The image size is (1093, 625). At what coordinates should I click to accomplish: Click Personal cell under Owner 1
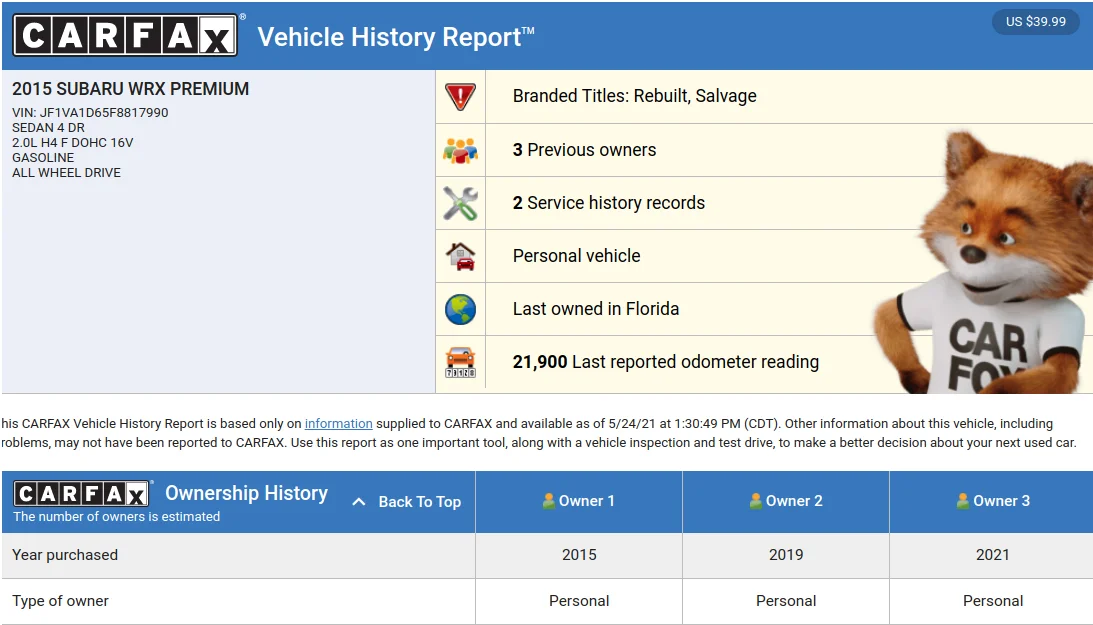[579, 601]
